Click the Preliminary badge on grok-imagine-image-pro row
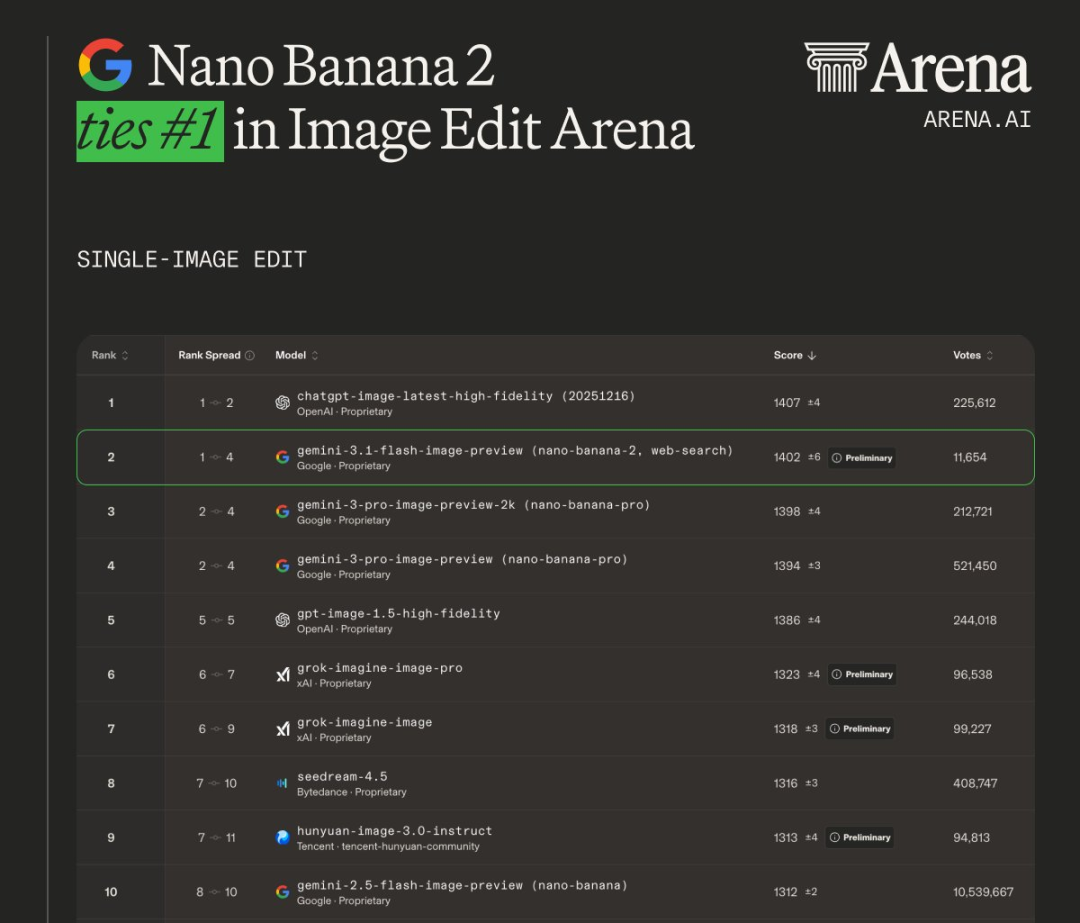Viewport: 1080px width, 923px height. click(862, 674)
